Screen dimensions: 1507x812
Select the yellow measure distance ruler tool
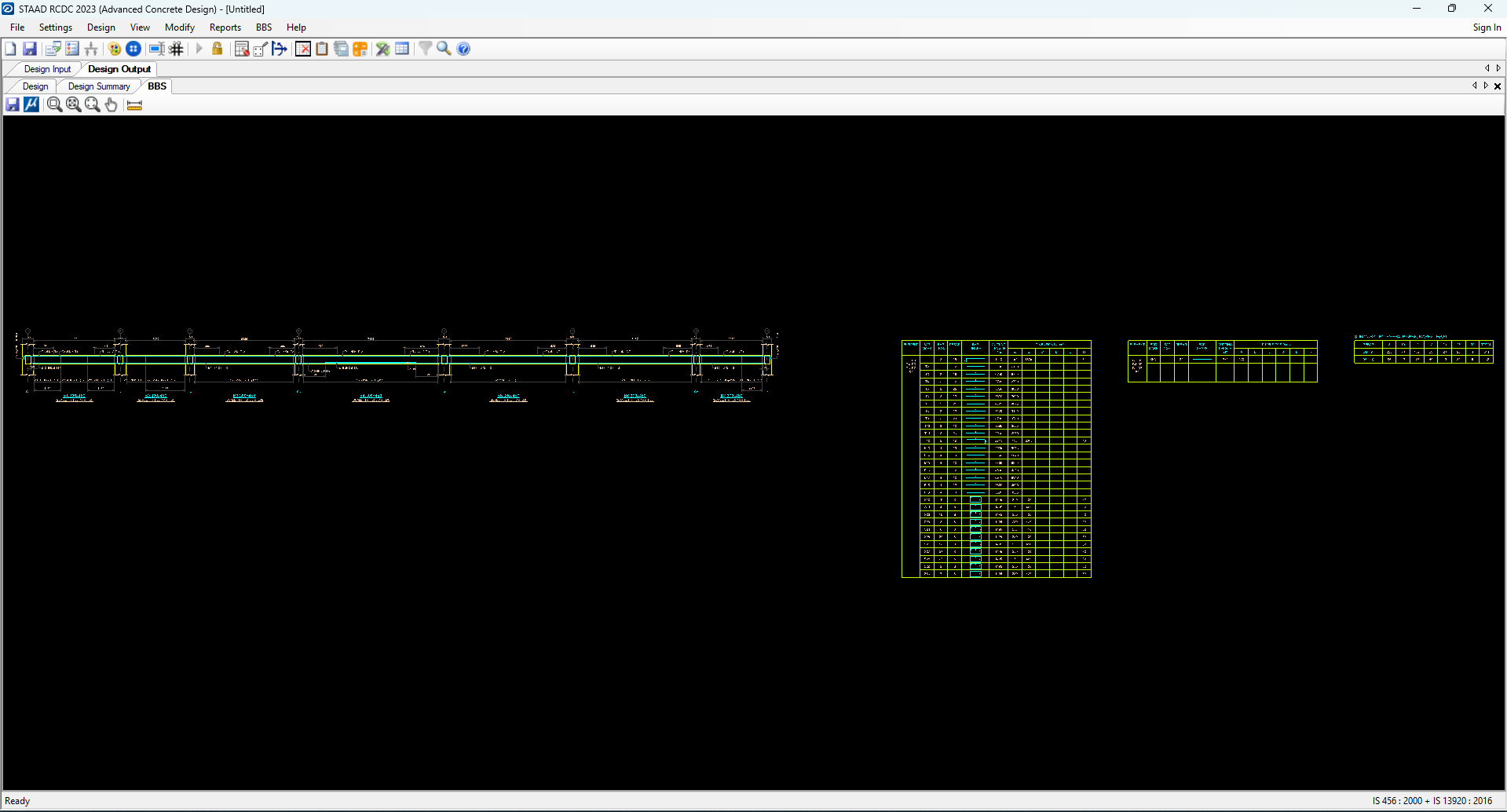click(x=134, y=104)
